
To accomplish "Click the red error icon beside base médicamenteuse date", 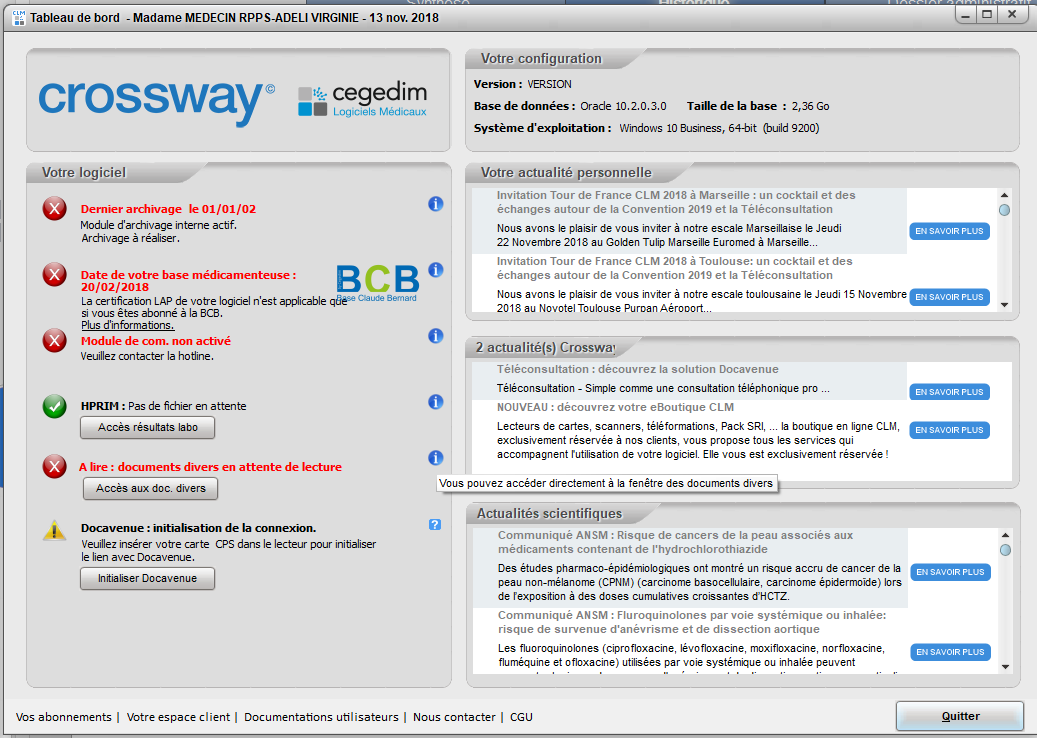I will (54, 274).
